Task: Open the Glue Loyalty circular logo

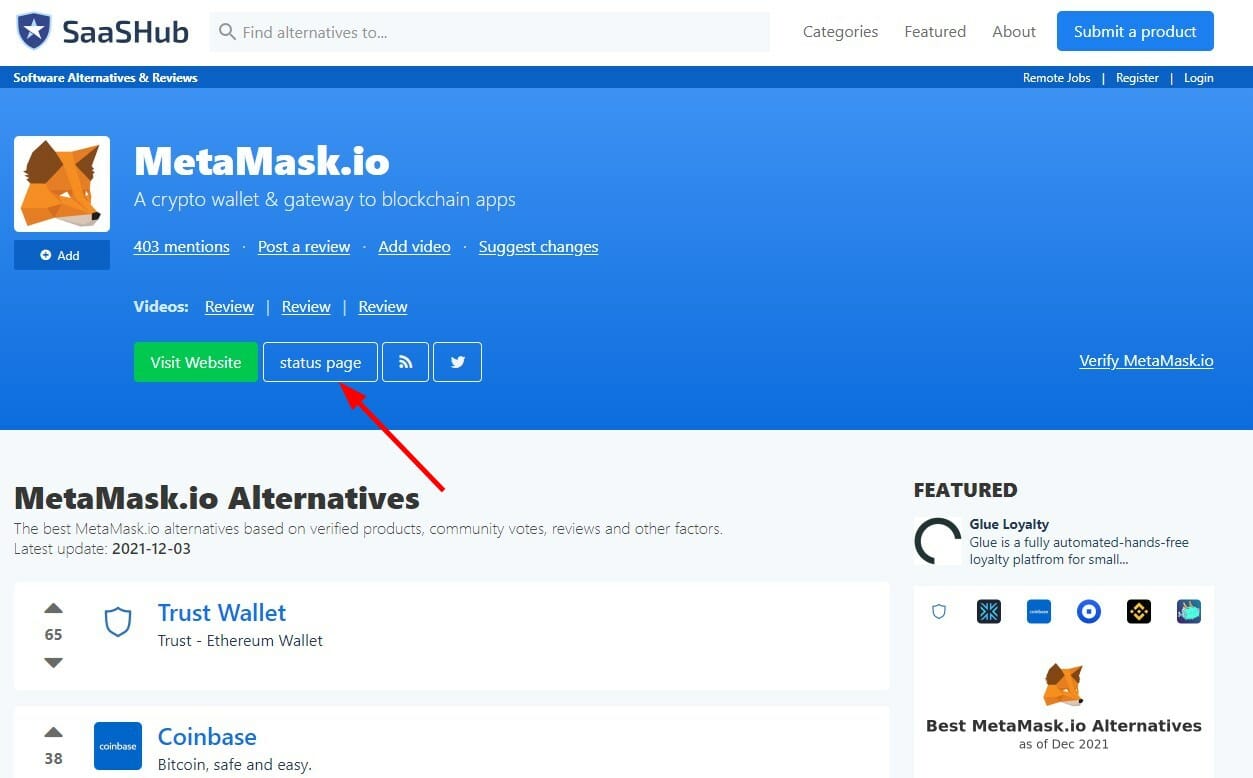Action: coord(938,541)
